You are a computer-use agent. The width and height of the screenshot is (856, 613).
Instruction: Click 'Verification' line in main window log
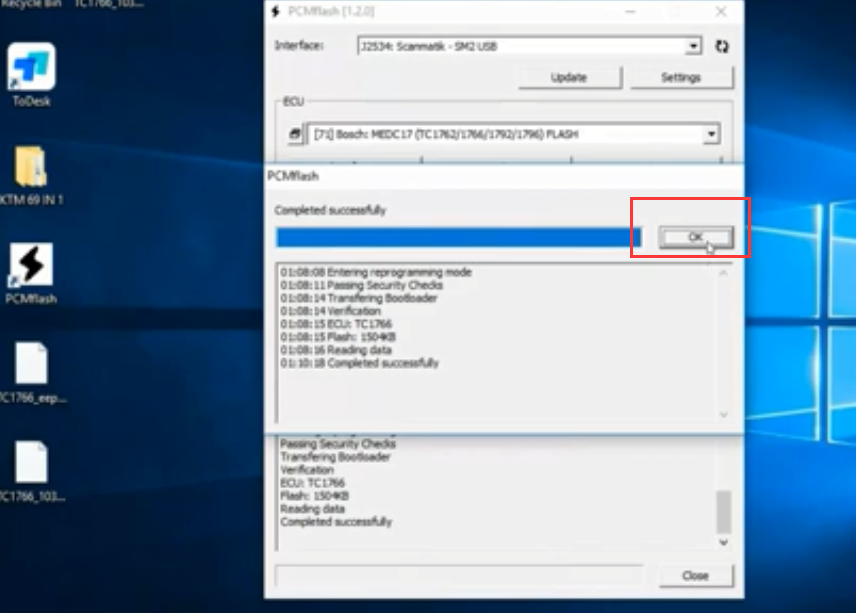point(307,470)
